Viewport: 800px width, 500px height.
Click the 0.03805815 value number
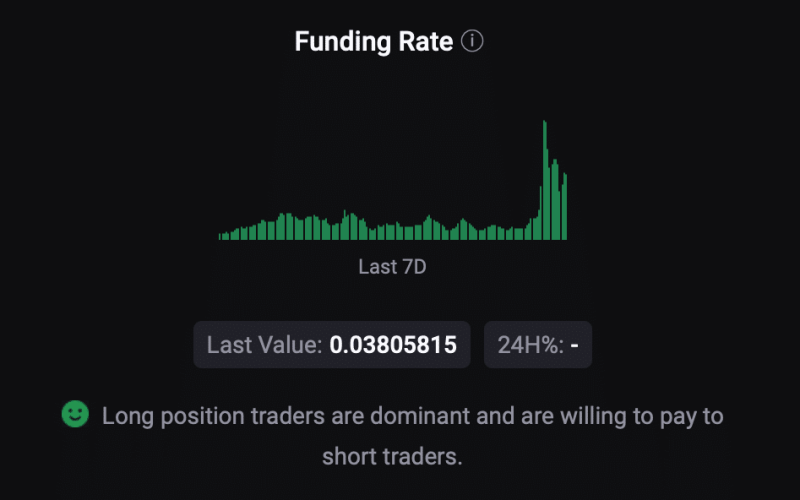[393, 345]
